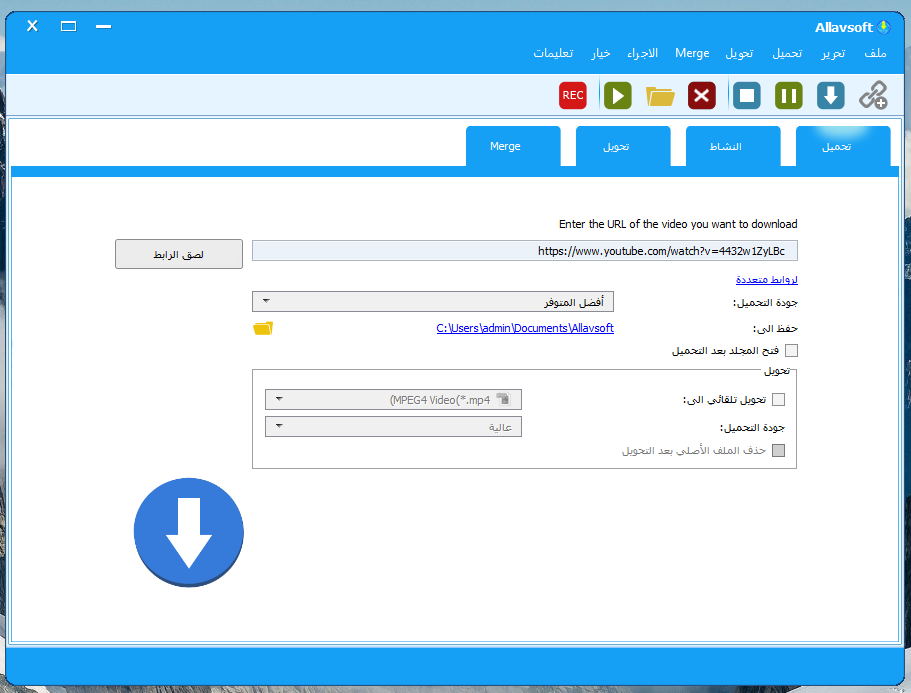Click the red X delete toolbar icon

click(701, 95)
